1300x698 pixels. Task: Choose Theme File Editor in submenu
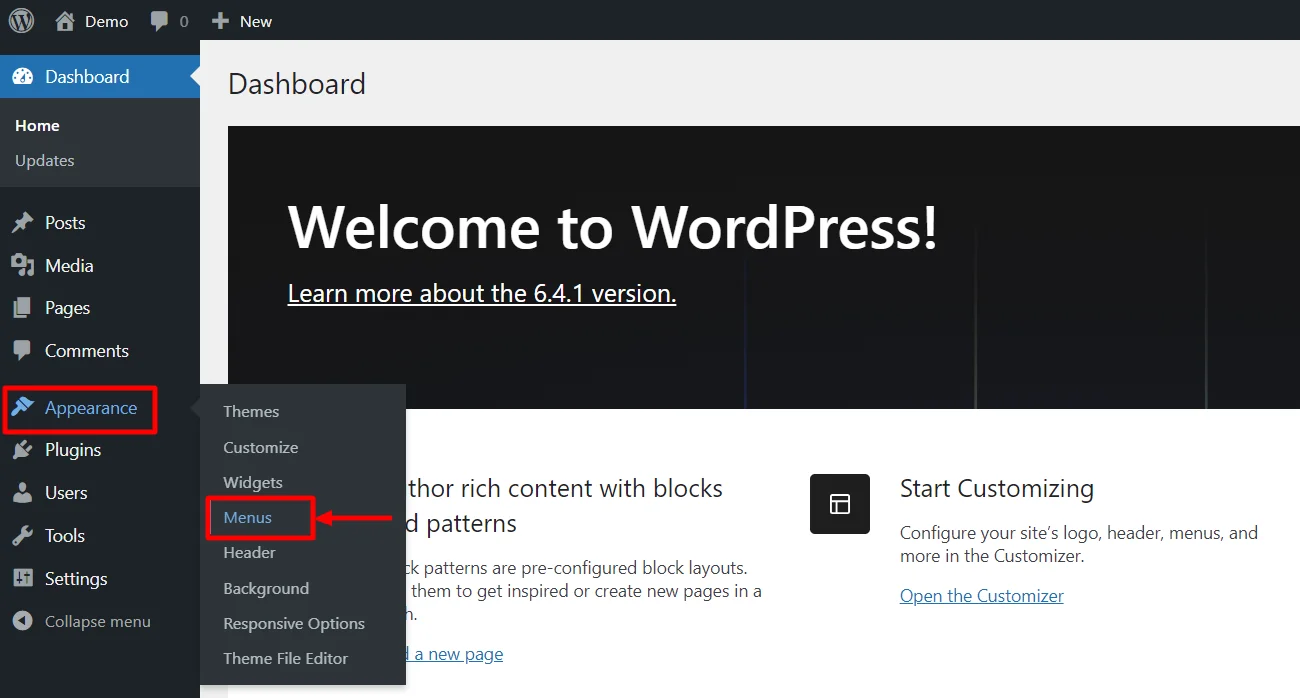point(286,659)
